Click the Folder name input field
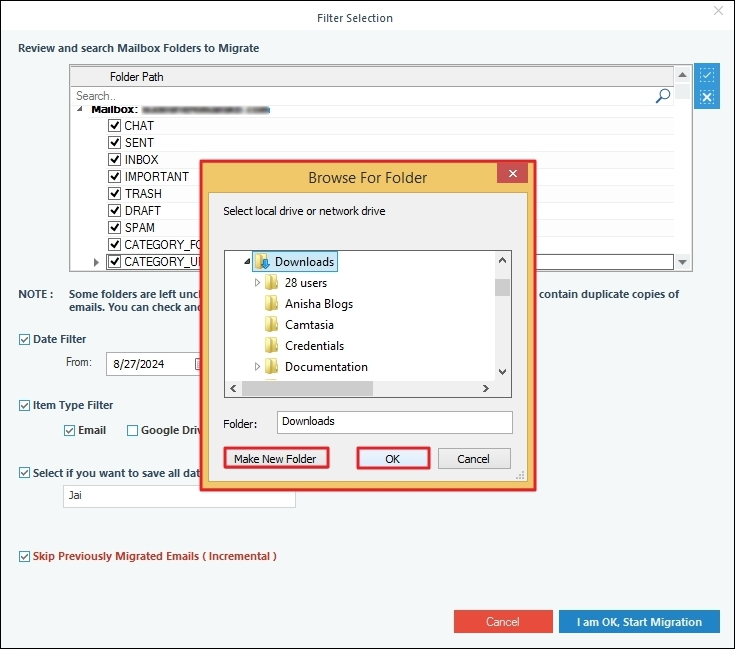This screenshot has height=649, width=735. click(x=395, y=422)
